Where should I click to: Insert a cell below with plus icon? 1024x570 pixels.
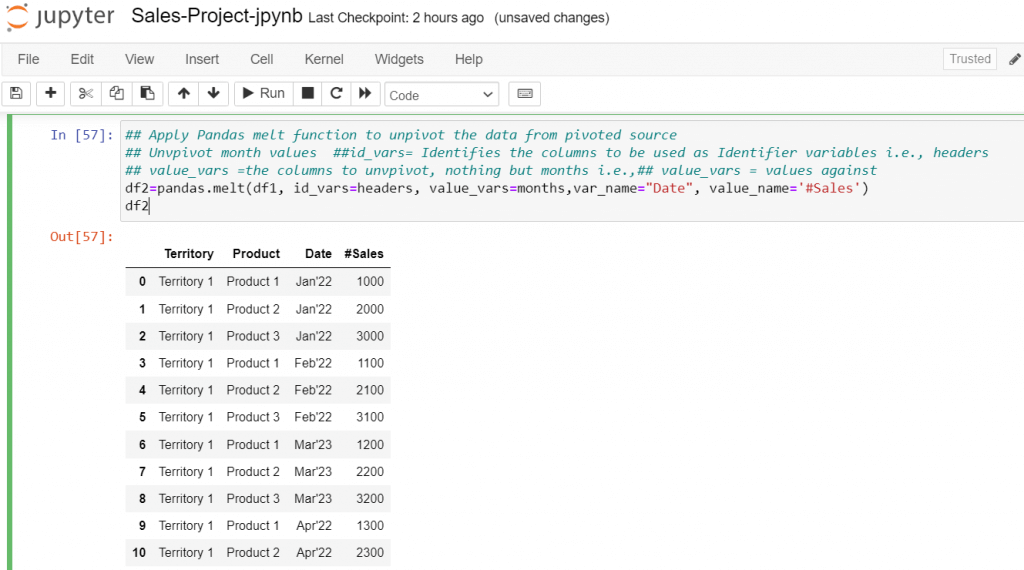point(50,94)
